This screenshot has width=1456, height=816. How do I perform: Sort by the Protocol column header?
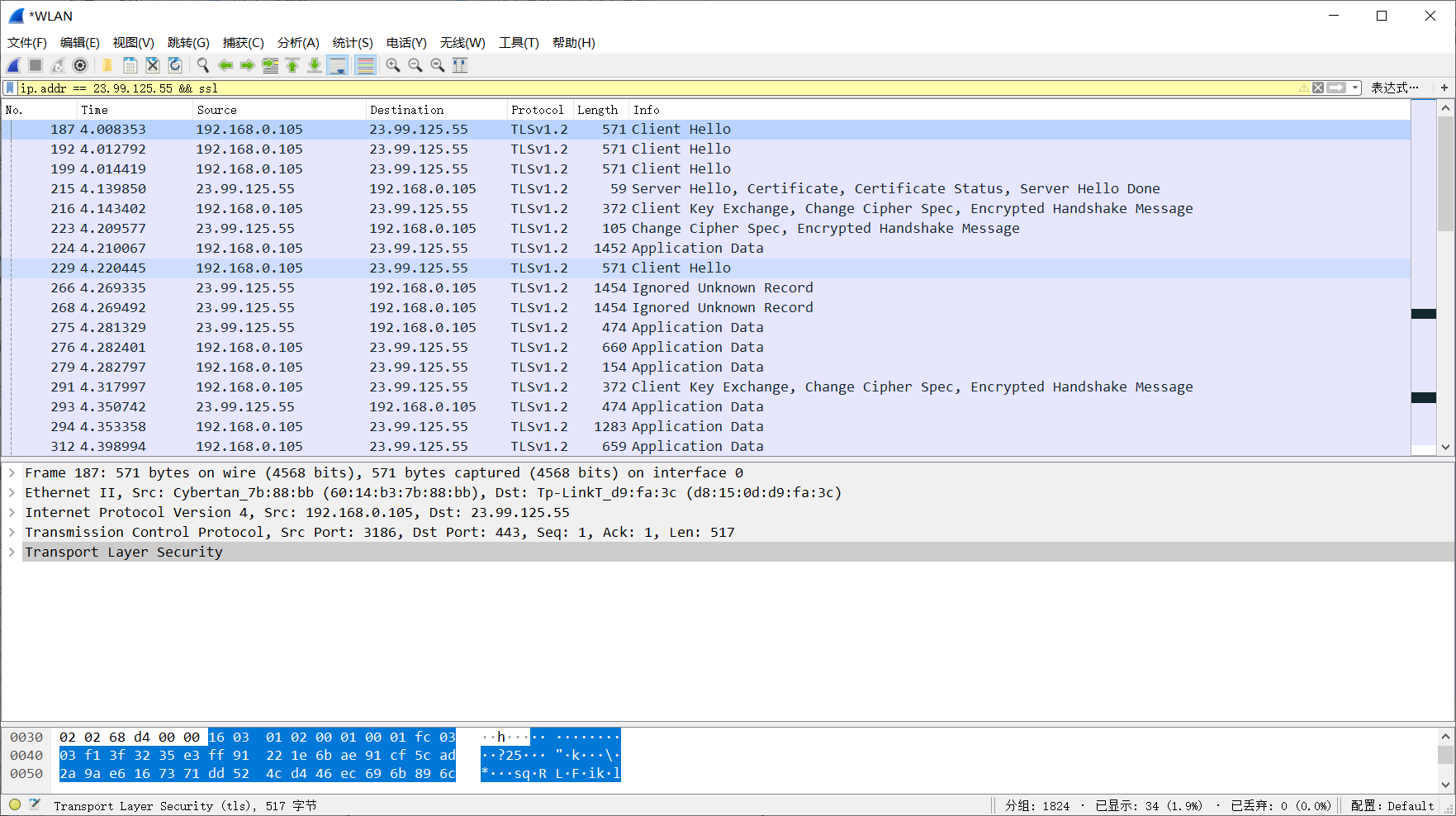pyautogui.click(x=540, y=110)
